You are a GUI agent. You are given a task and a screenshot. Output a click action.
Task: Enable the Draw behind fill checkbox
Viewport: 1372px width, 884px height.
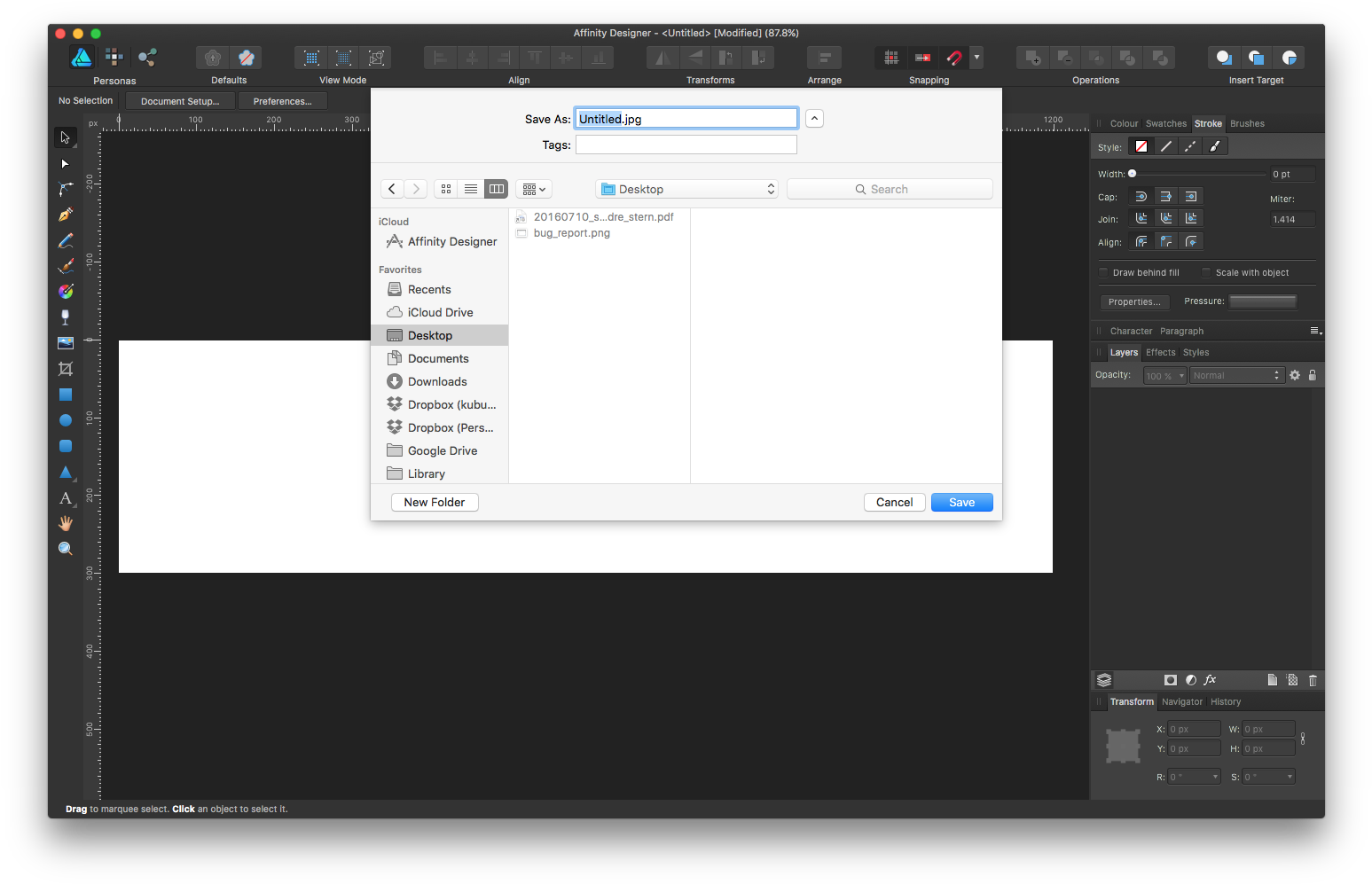[1104, 272]
